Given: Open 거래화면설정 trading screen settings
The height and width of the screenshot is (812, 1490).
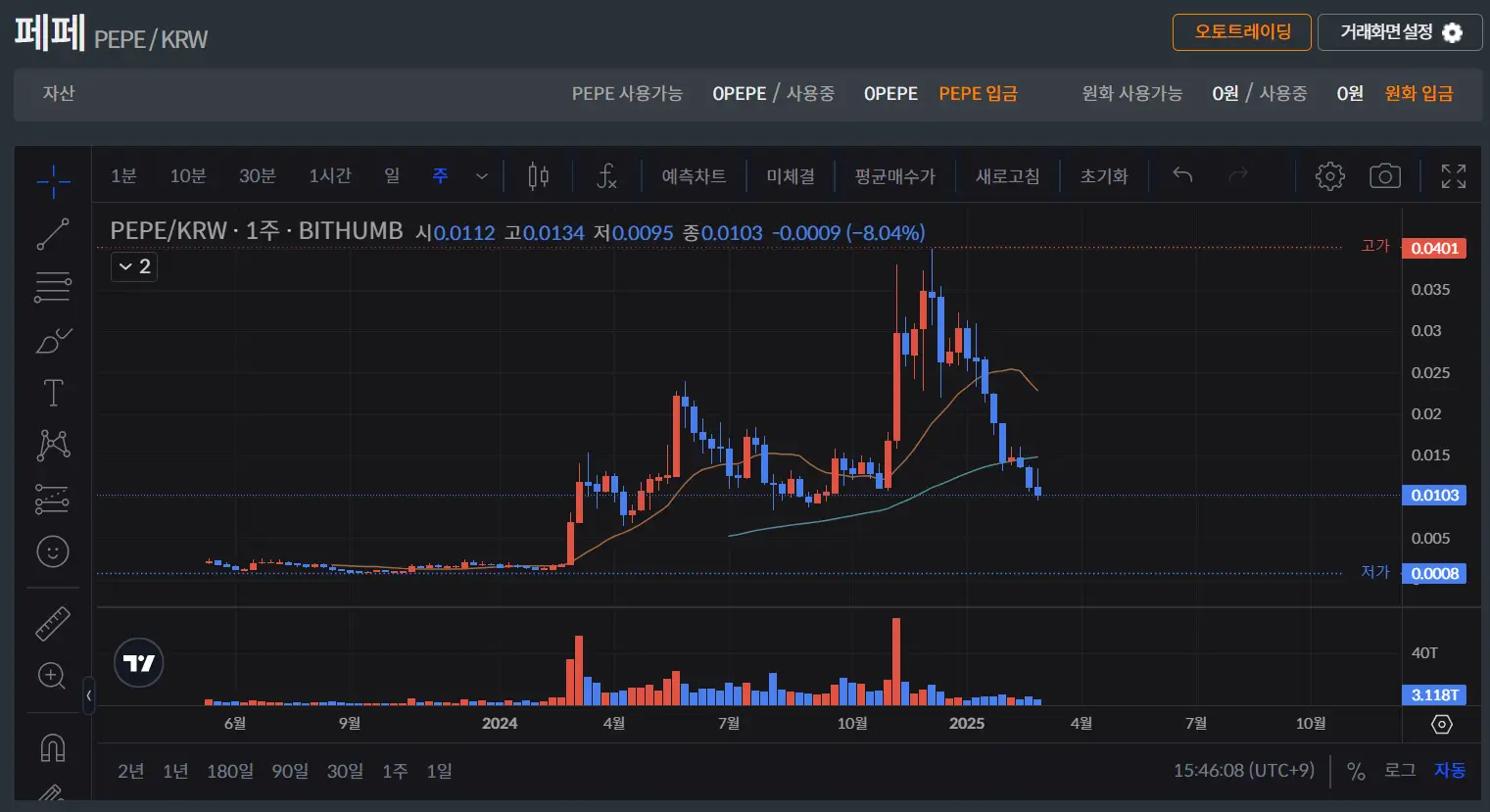Looking at the screenshot, I should pos(1400,32).
